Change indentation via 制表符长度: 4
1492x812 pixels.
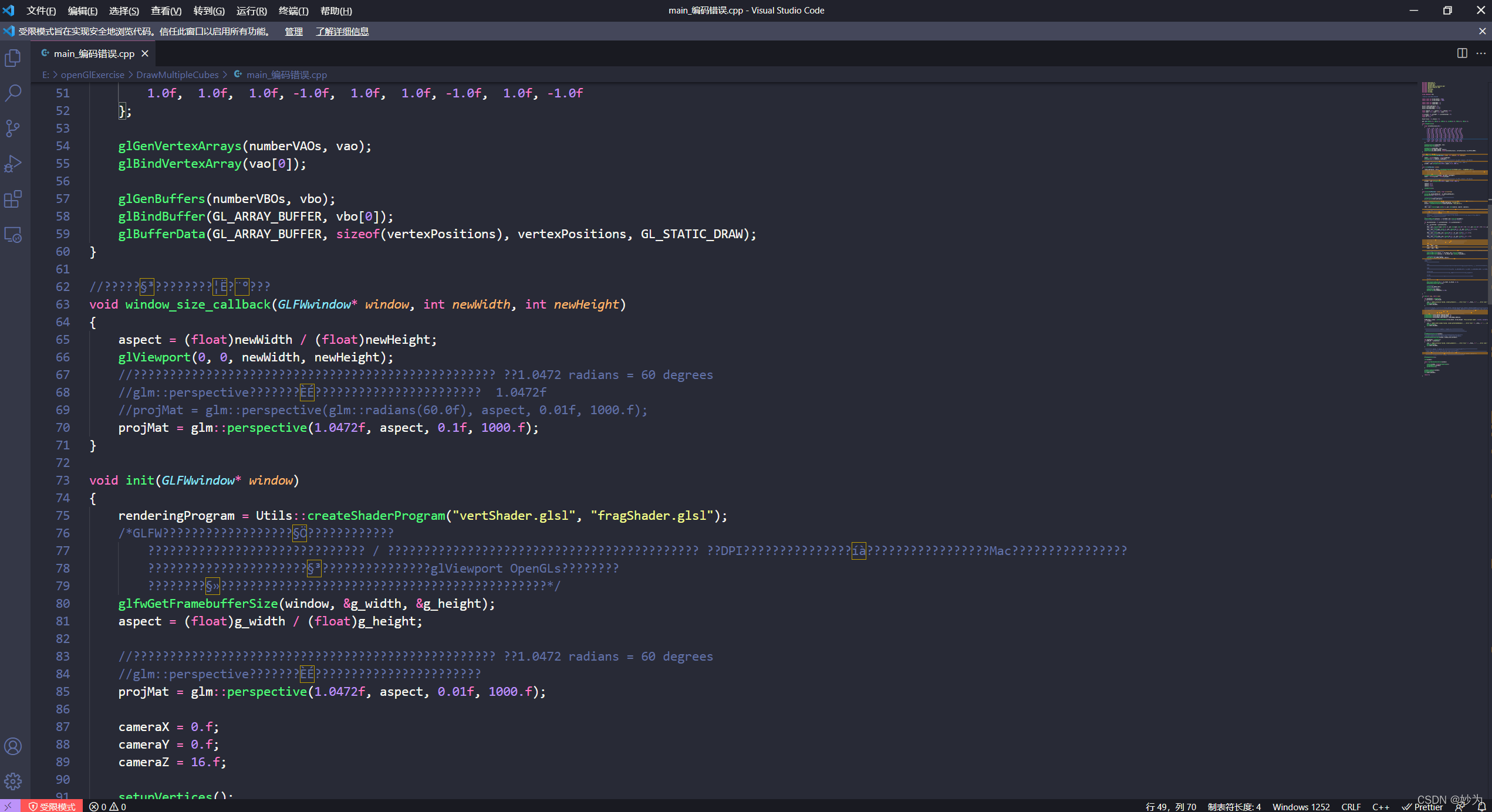point(1234,807)
